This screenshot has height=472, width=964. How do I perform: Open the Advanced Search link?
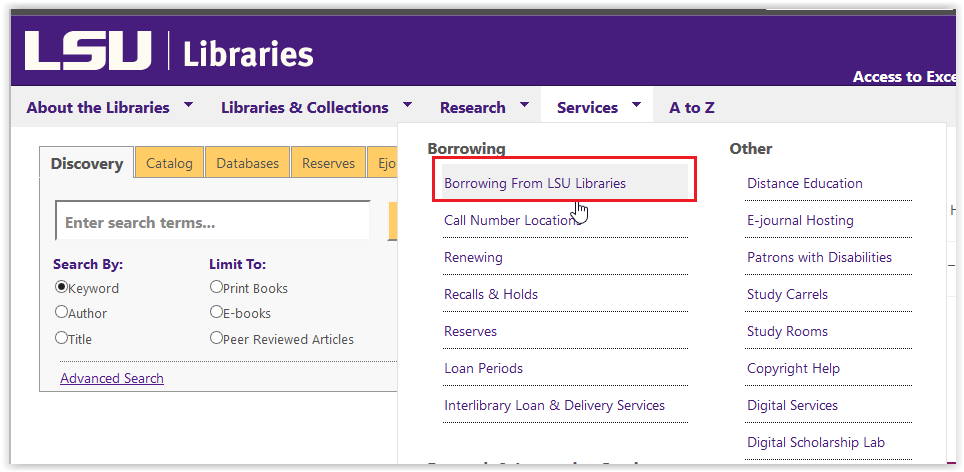click(112, 378)
